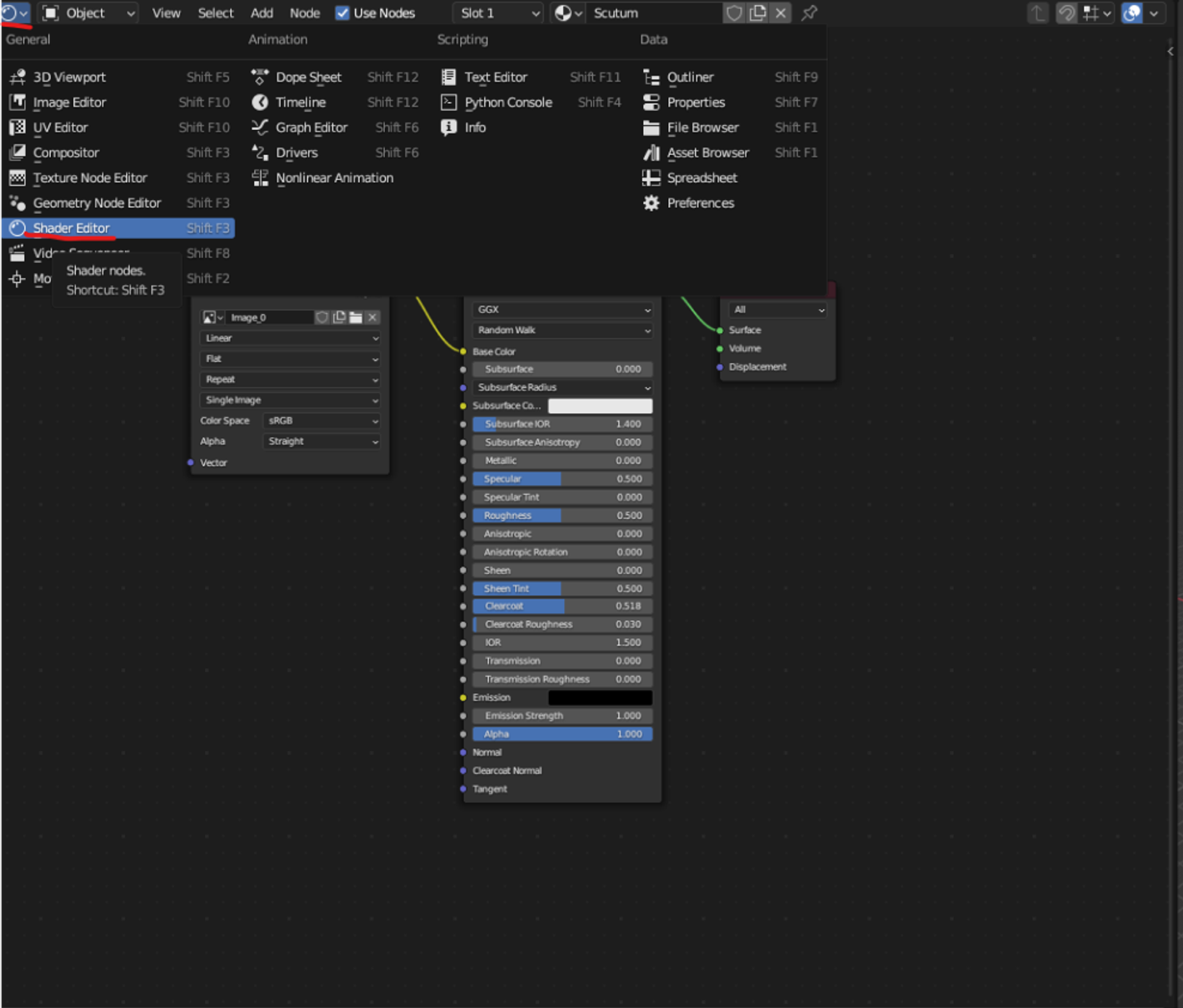Open image file with folder icon
1183x1008 pixels.
click(356, 317)
